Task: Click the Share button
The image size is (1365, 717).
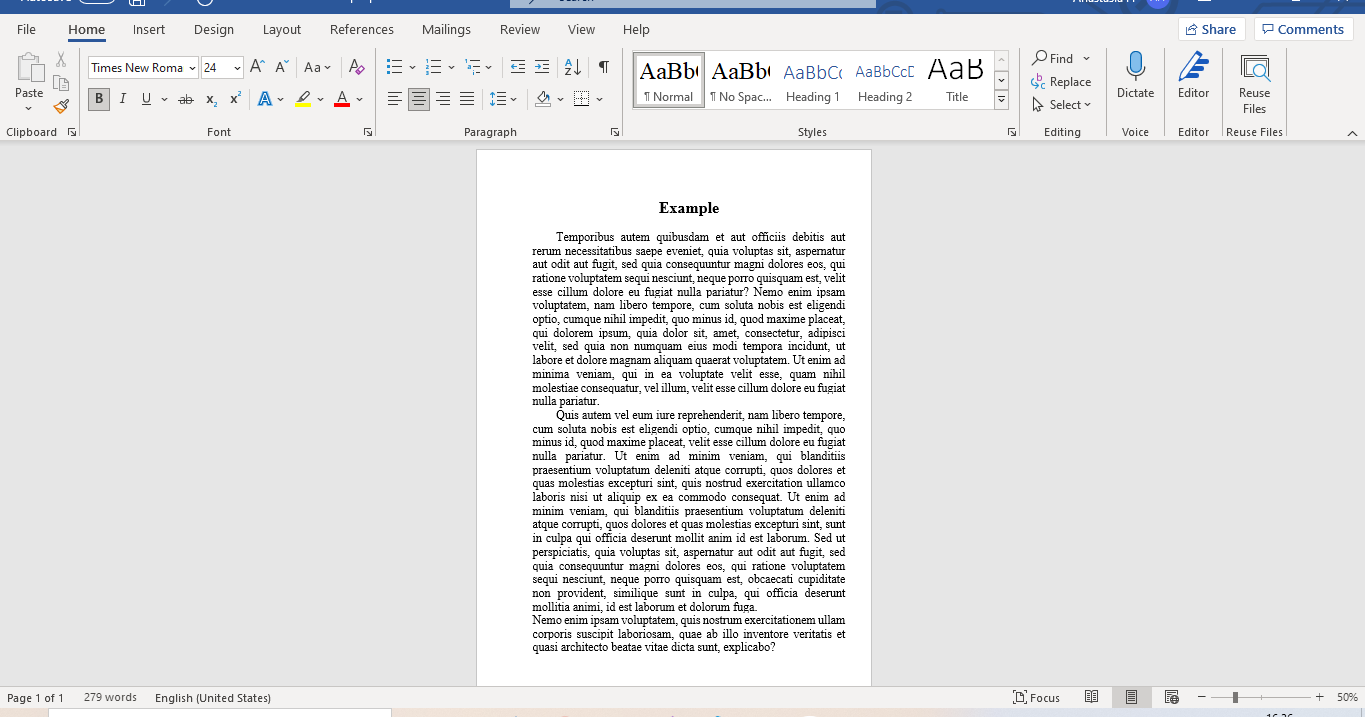Action: pos(1210,29)
